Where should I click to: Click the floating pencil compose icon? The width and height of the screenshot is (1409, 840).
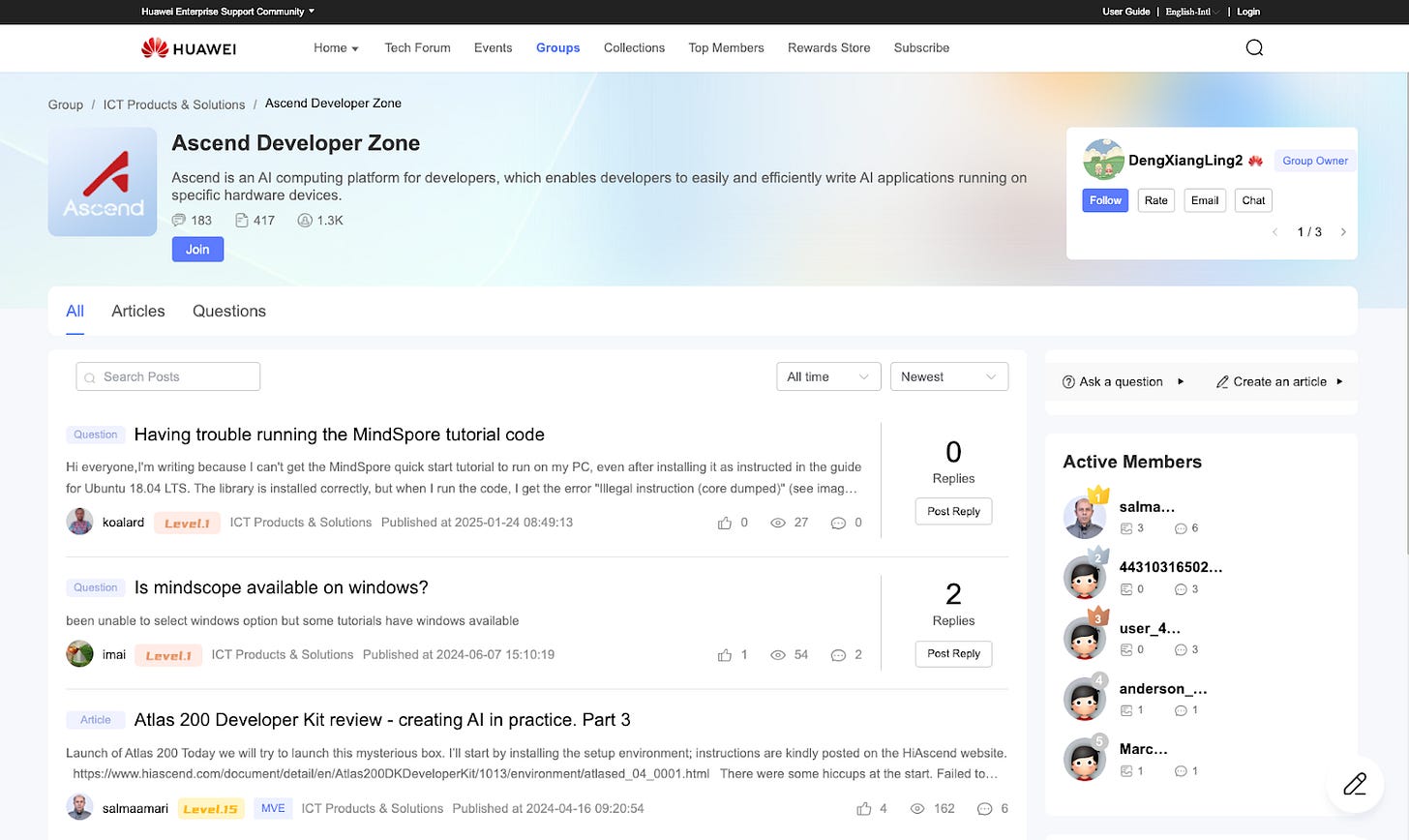(1355, 784)
